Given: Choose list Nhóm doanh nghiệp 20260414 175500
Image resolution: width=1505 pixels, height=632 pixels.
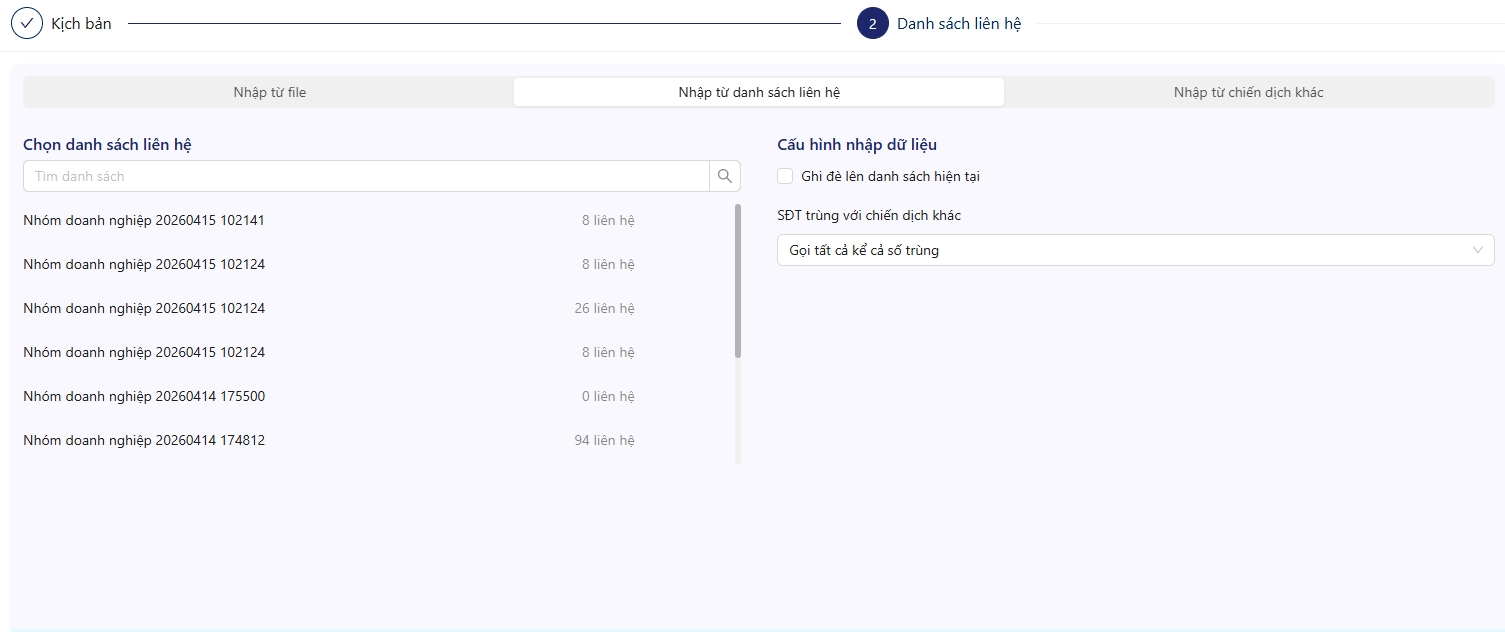Looking at the screenshot, I should pos(144,396).
